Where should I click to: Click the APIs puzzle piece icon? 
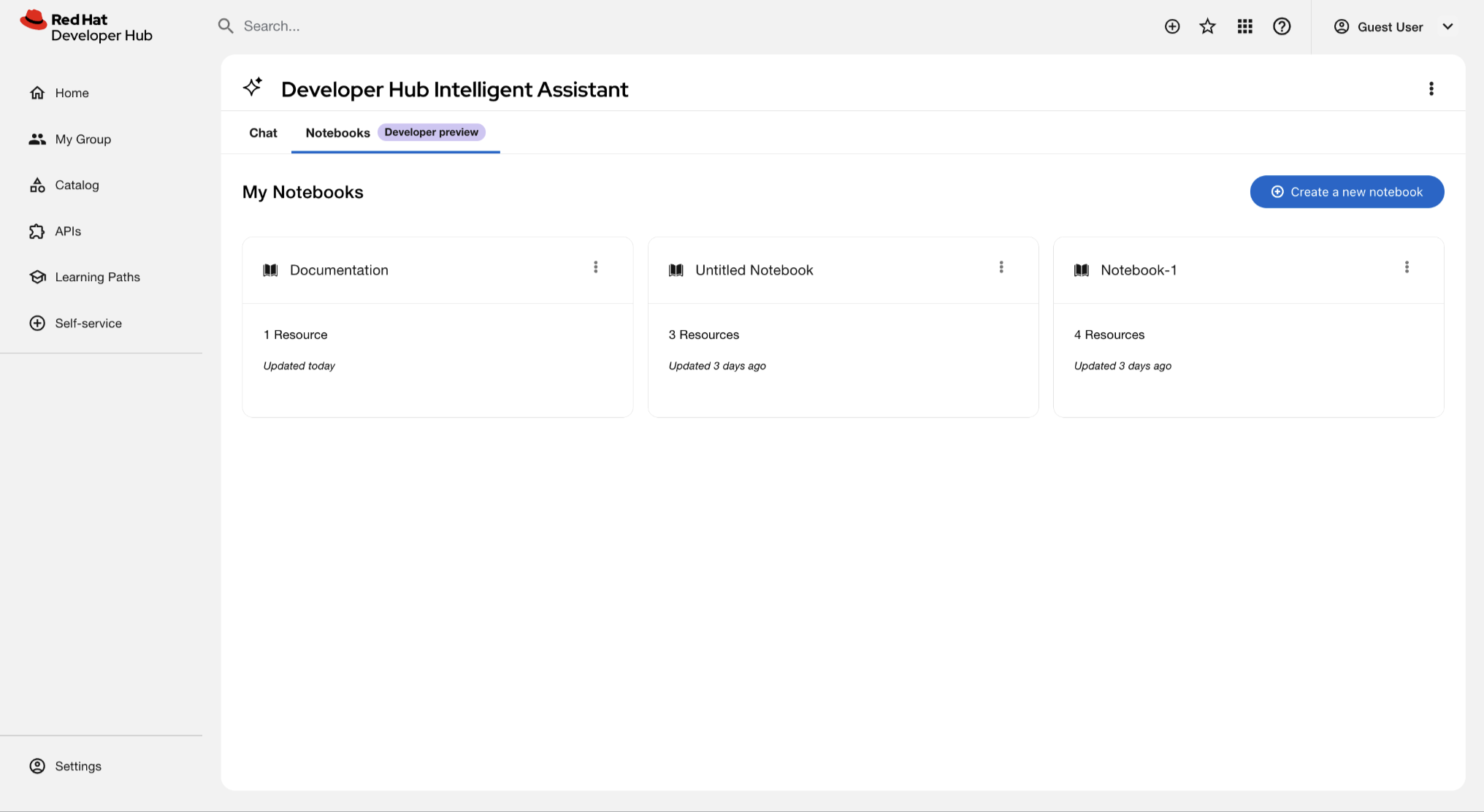37,231
